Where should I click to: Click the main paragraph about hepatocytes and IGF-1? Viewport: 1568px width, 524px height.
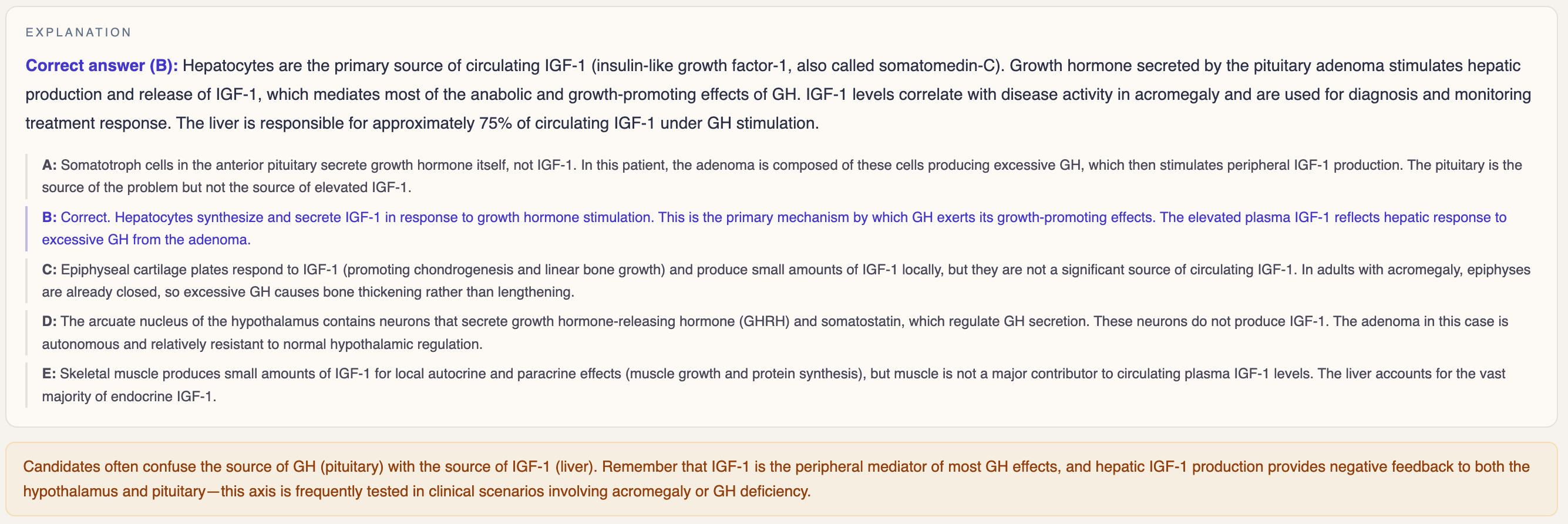click(778, 95)
